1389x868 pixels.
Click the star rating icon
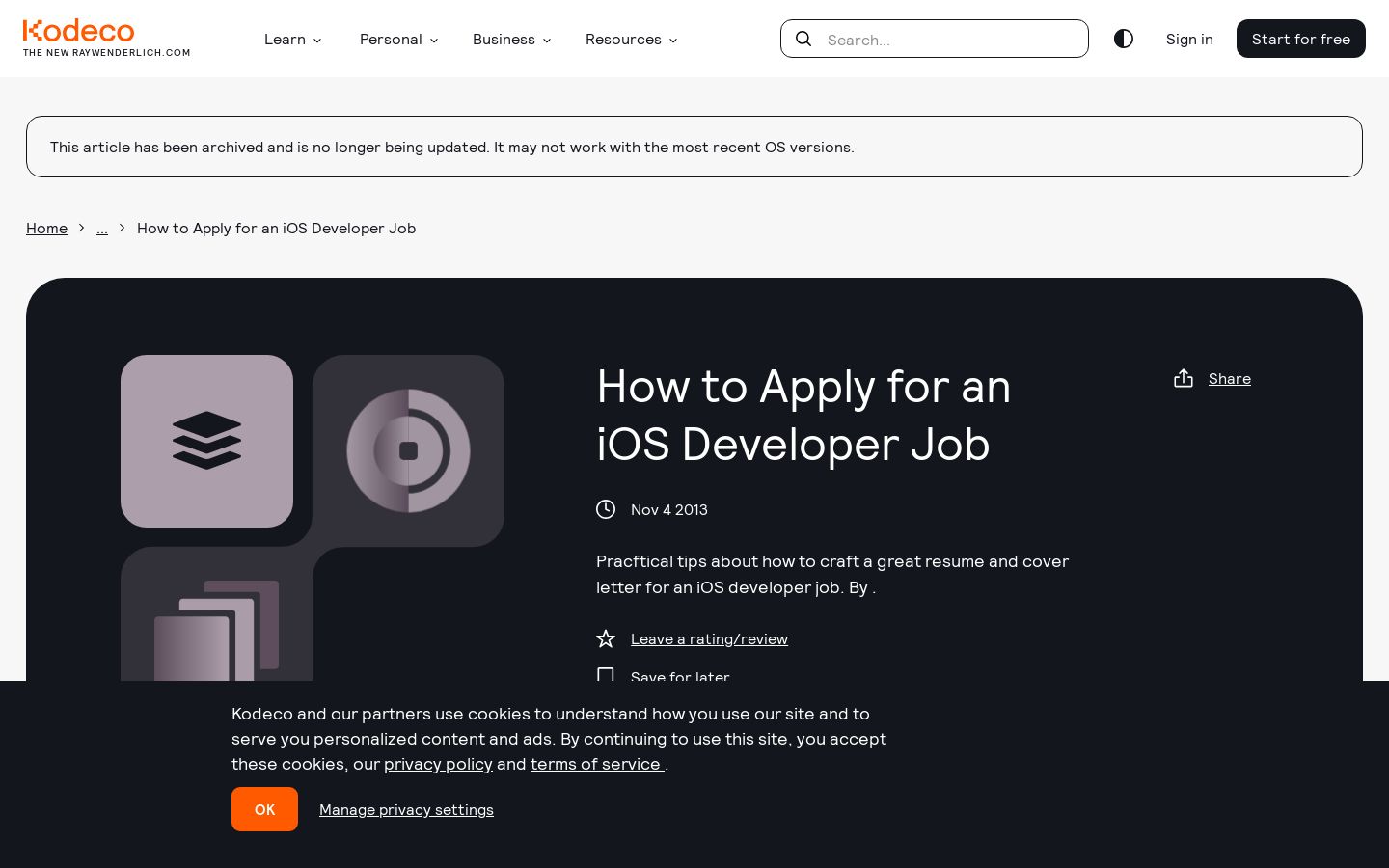606,638
